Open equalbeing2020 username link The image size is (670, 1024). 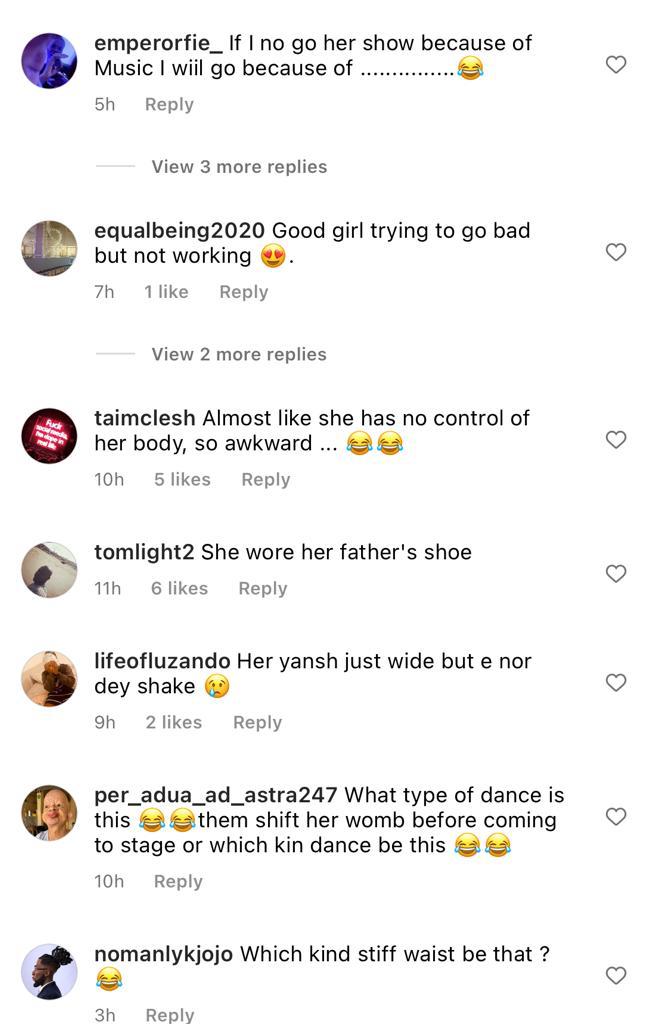[x=179, y=230]
